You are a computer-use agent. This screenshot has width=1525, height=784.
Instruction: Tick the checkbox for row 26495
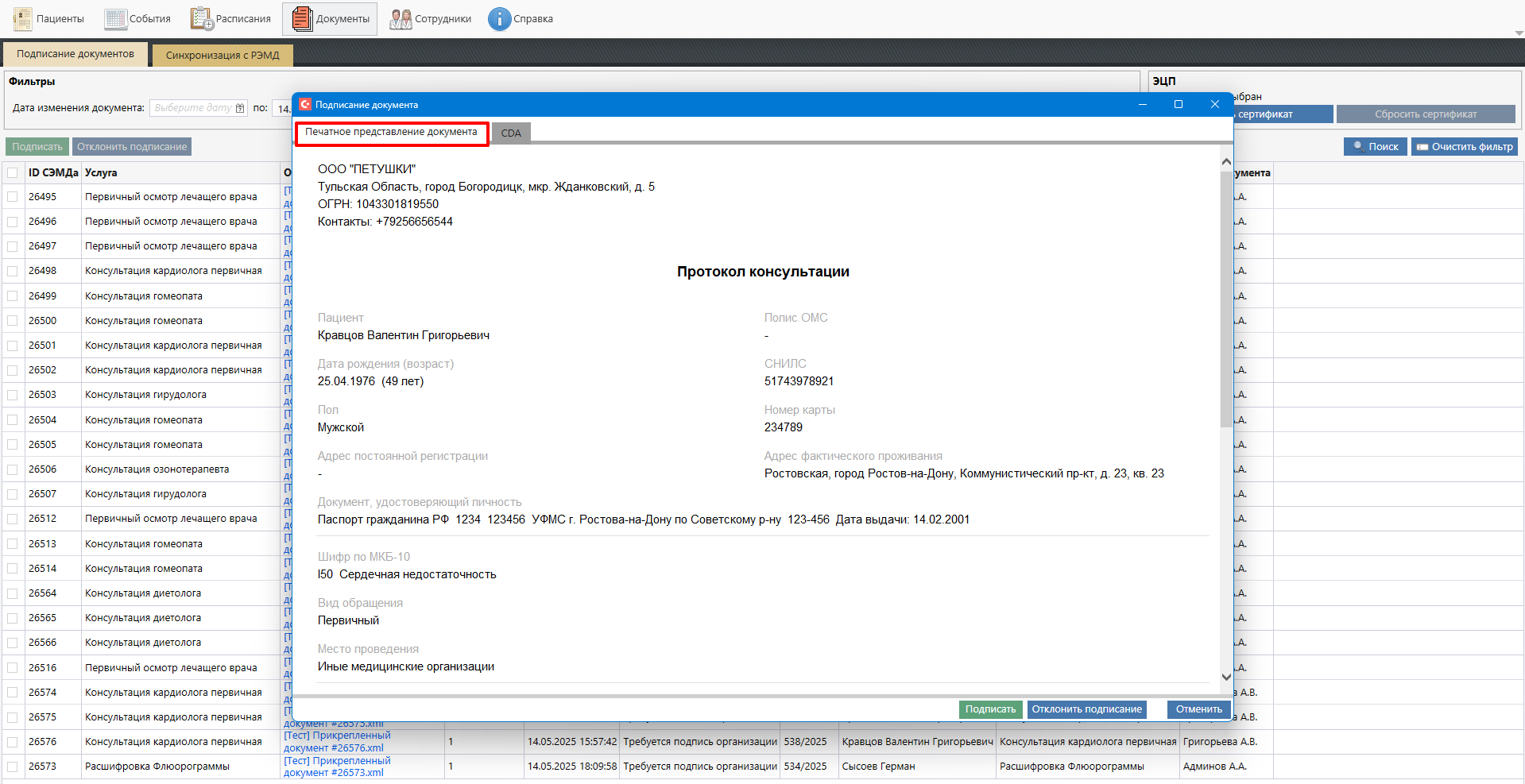tap(13, 197)
